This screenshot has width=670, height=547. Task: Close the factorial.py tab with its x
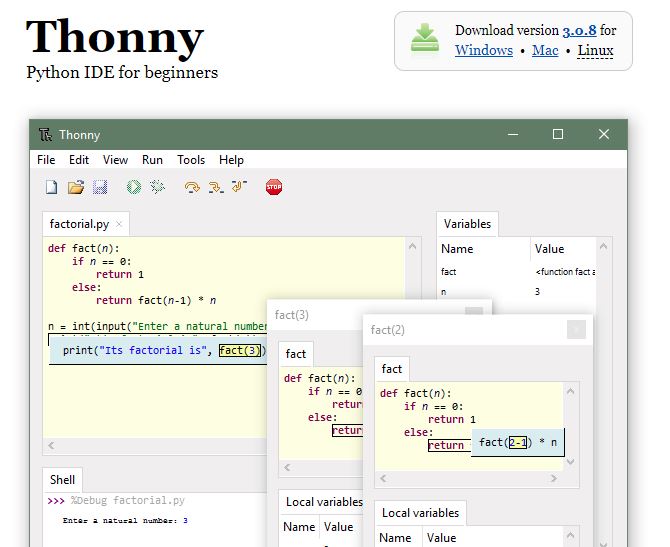point(119,224)
